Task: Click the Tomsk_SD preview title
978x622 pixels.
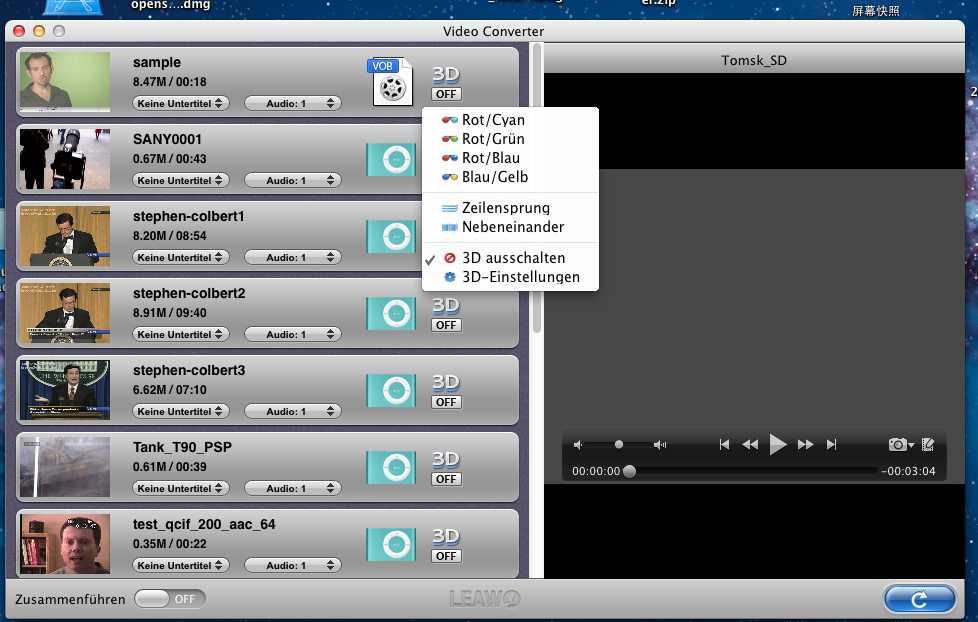Action: tap(753, 61)
